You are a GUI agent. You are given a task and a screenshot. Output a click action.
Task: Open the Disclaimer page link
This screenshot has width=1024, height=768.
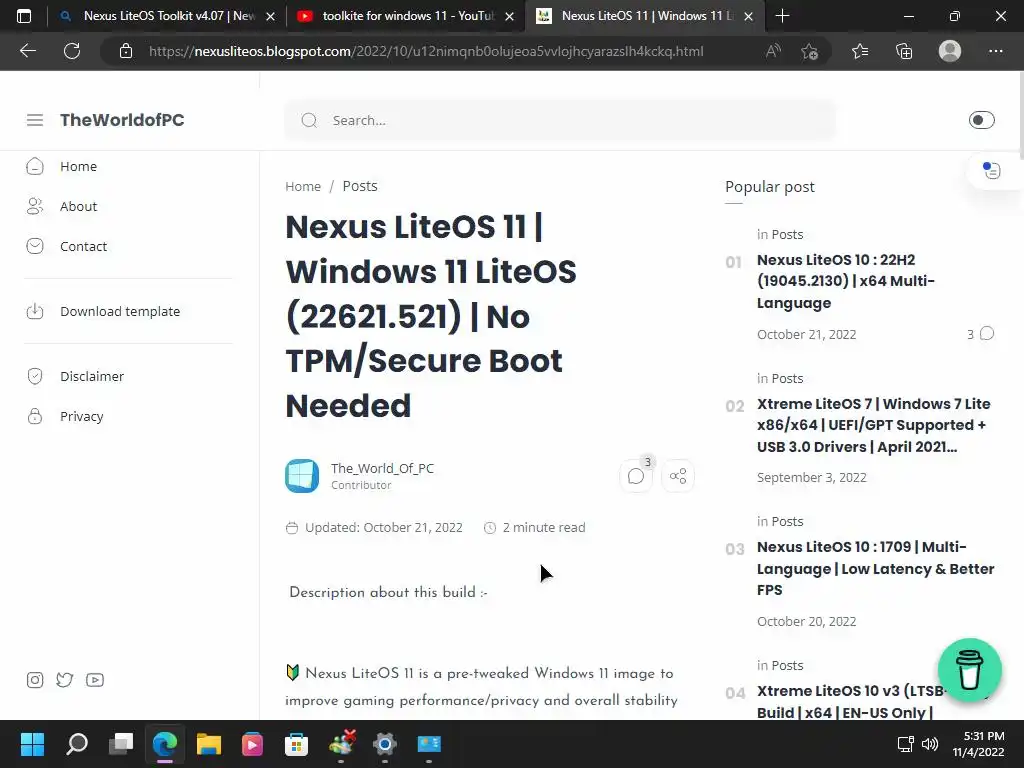pyautogui.click(x=91, y=376)
